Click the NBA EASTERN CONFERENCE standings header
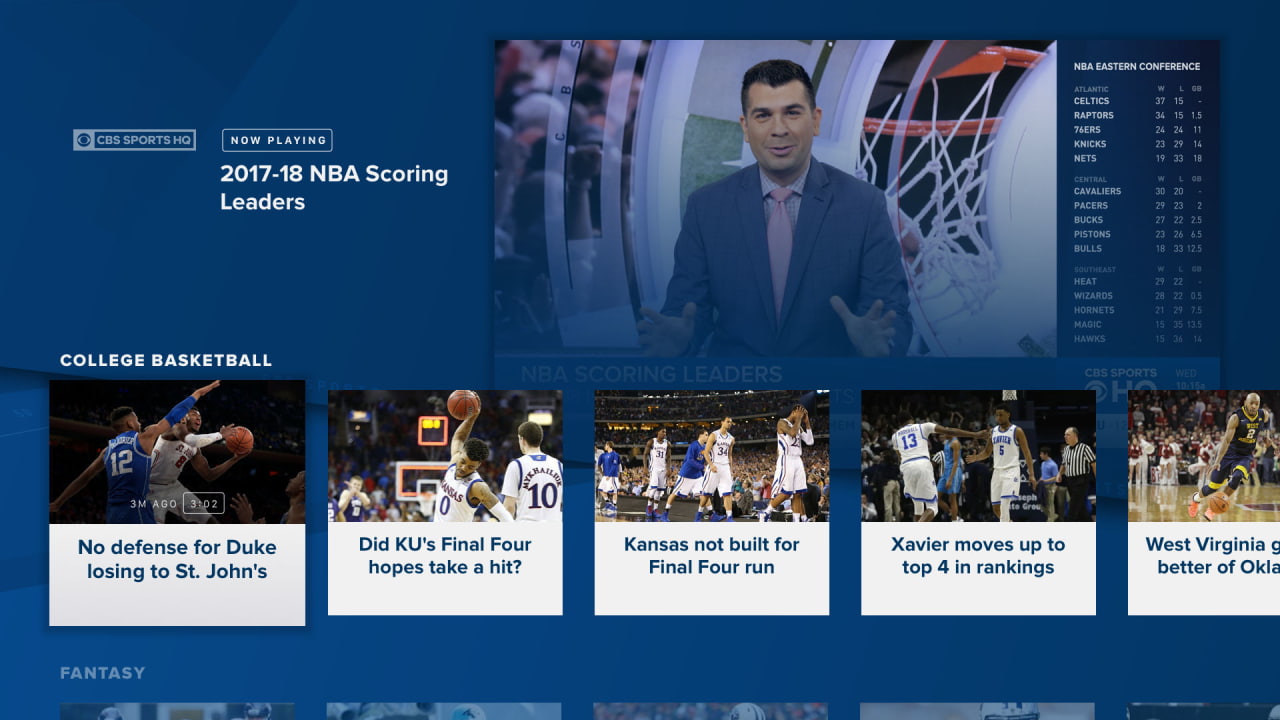The height and width of the screenshot is (720, 1280). [x=1137, y=66]
